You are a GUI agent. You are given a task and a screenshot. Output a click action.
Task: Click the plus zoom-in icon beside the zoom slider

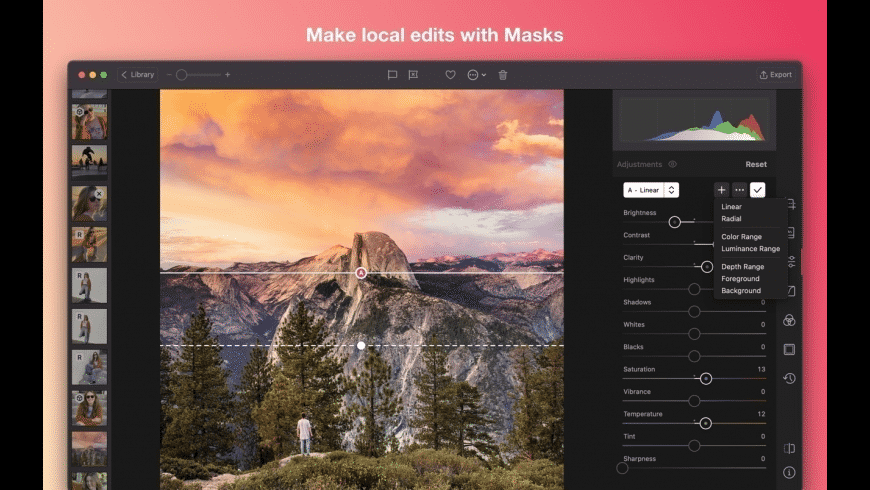coord(227,75)
